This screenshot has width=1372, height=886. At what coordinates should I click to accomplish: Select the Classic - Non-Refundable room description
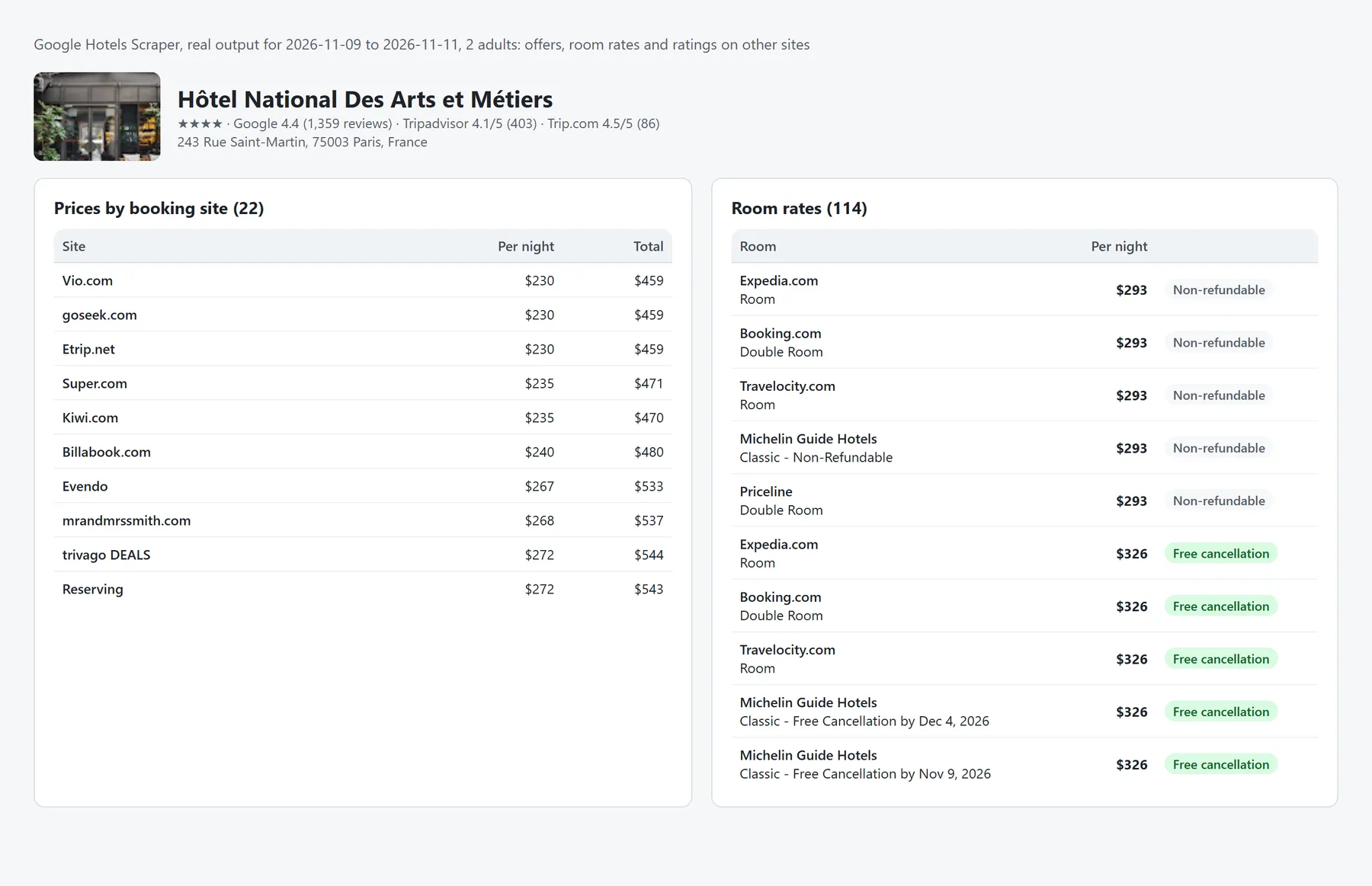coord(816,457)
